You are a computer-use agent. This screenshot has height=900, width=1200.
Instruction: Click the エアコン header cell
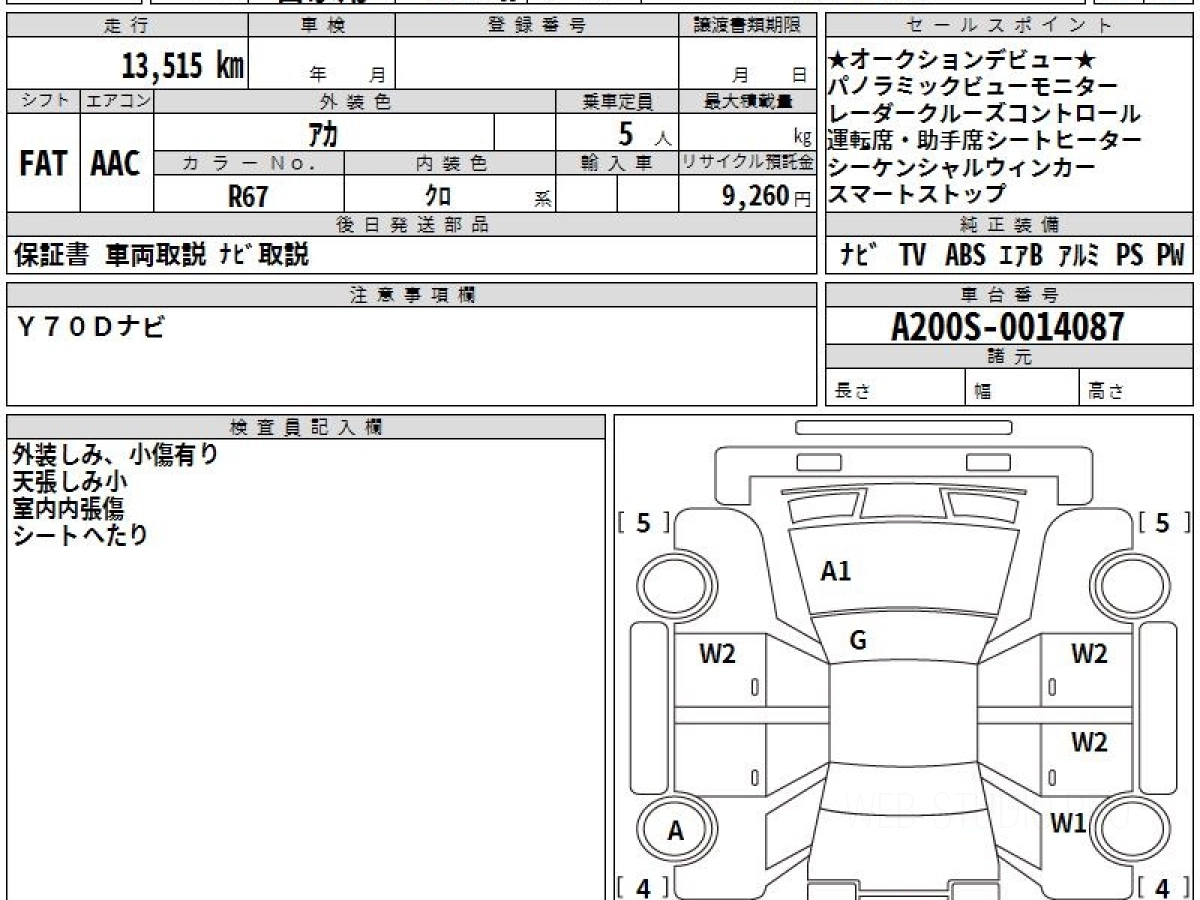[117, 101]
